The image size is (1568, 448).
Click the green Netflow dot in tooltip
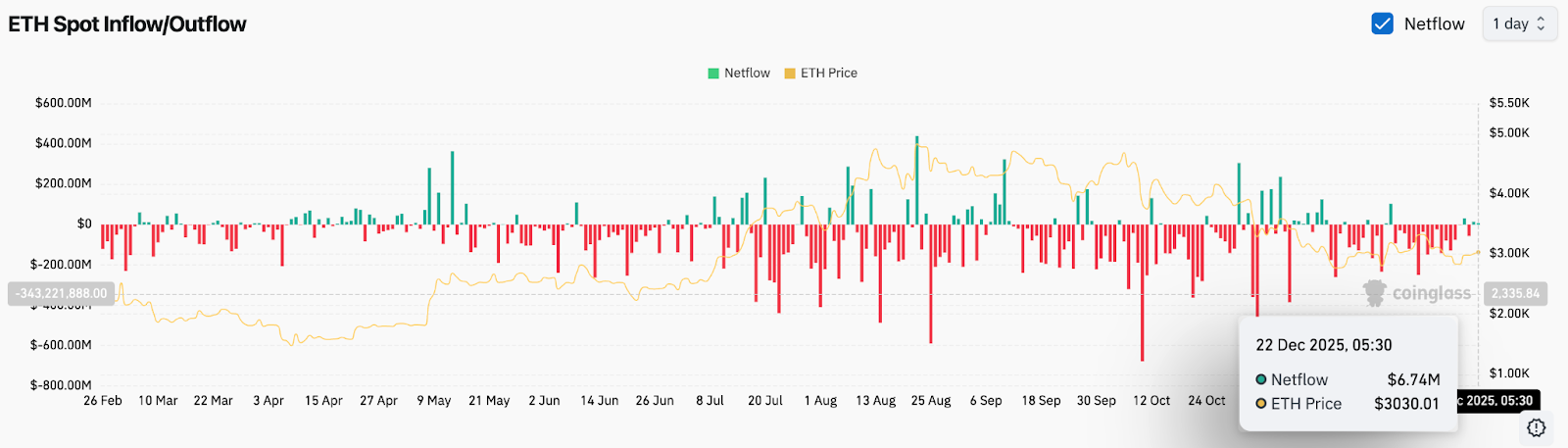click(1261, 379)
